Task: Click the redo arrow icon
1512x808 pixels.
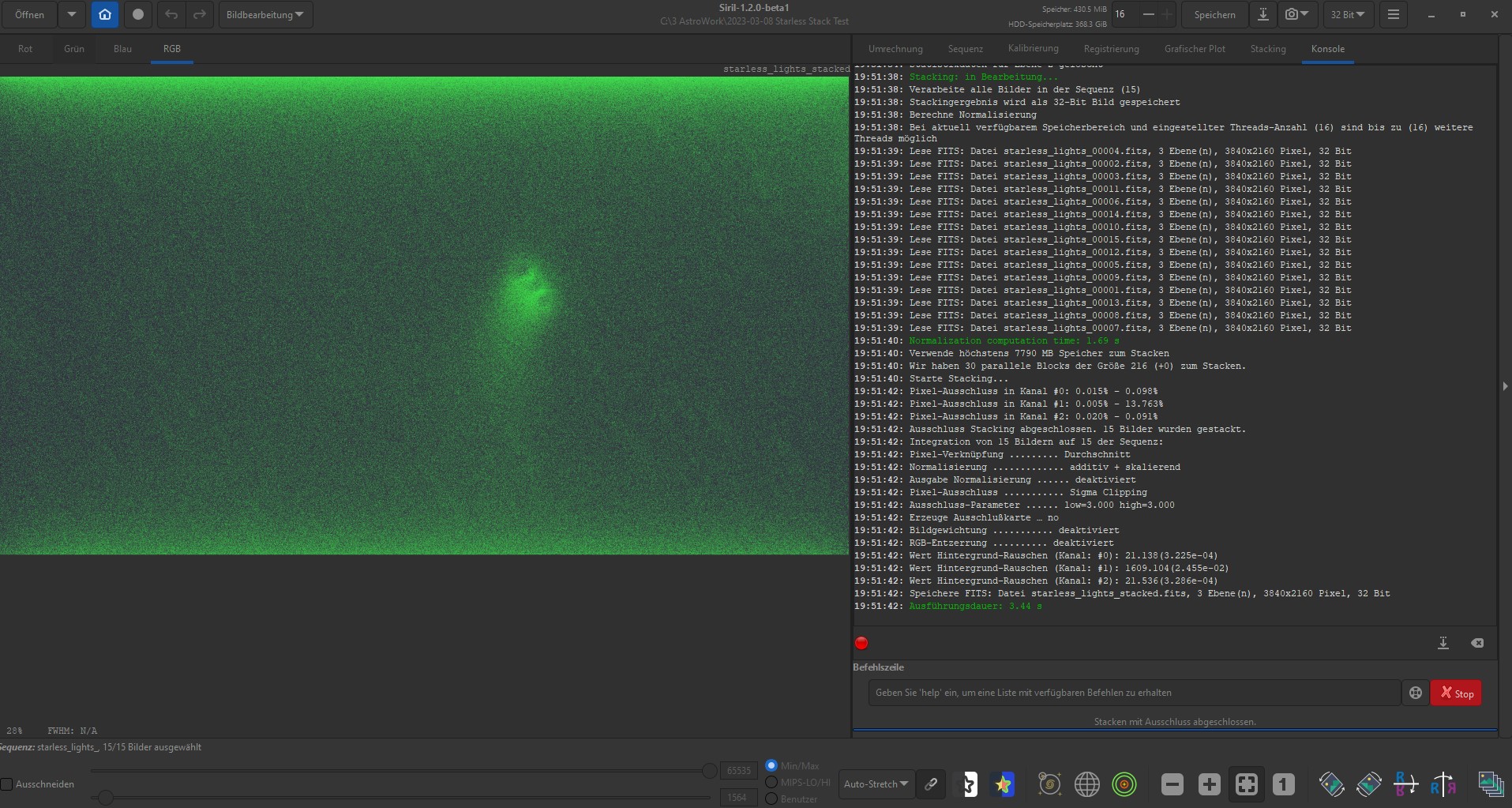Action: (200, 14)
